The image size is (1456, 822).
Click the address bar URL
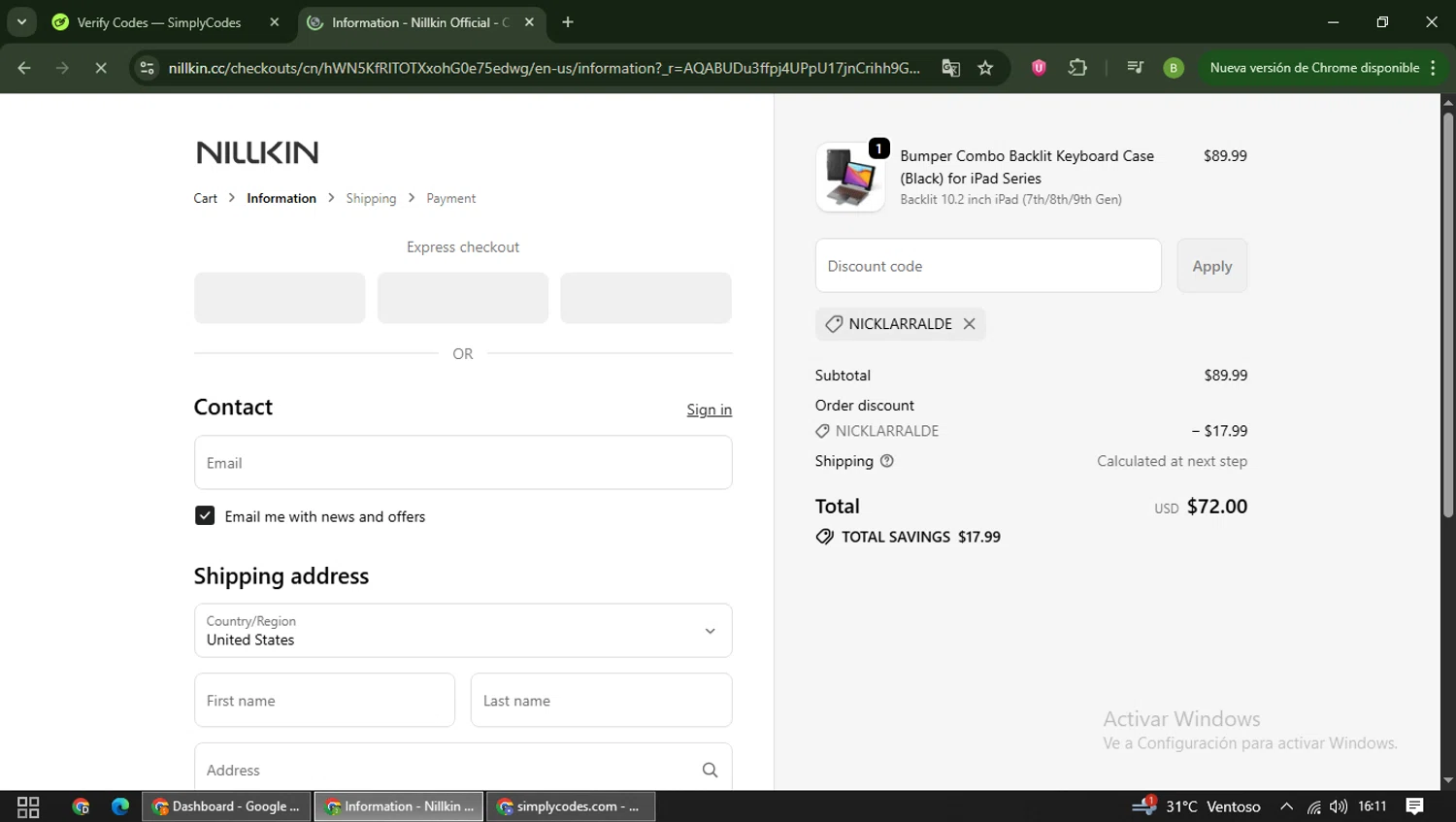point(544,68)
